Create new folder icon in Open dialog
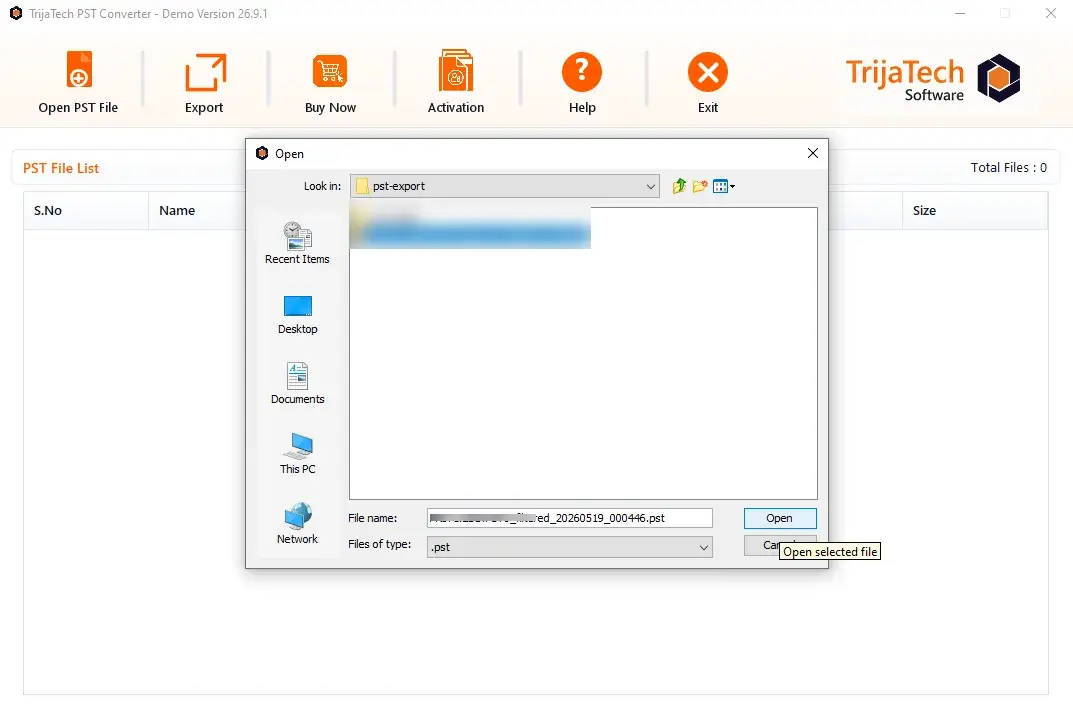This screenshot has width=1073, height=708. [x=699, y=186]
